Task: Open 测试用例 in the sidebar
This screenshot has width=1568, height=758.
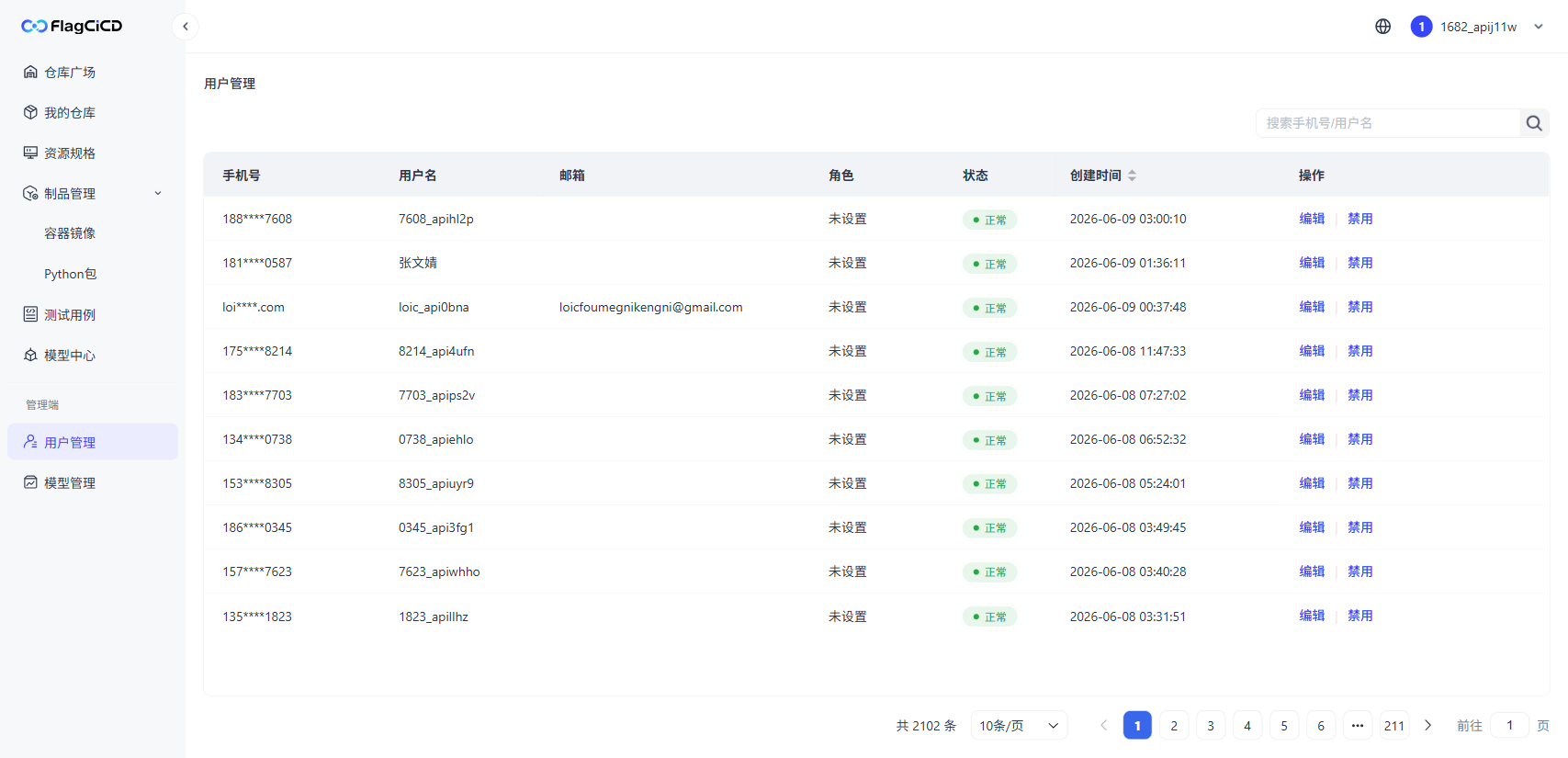Action: [x=93, y=314]
